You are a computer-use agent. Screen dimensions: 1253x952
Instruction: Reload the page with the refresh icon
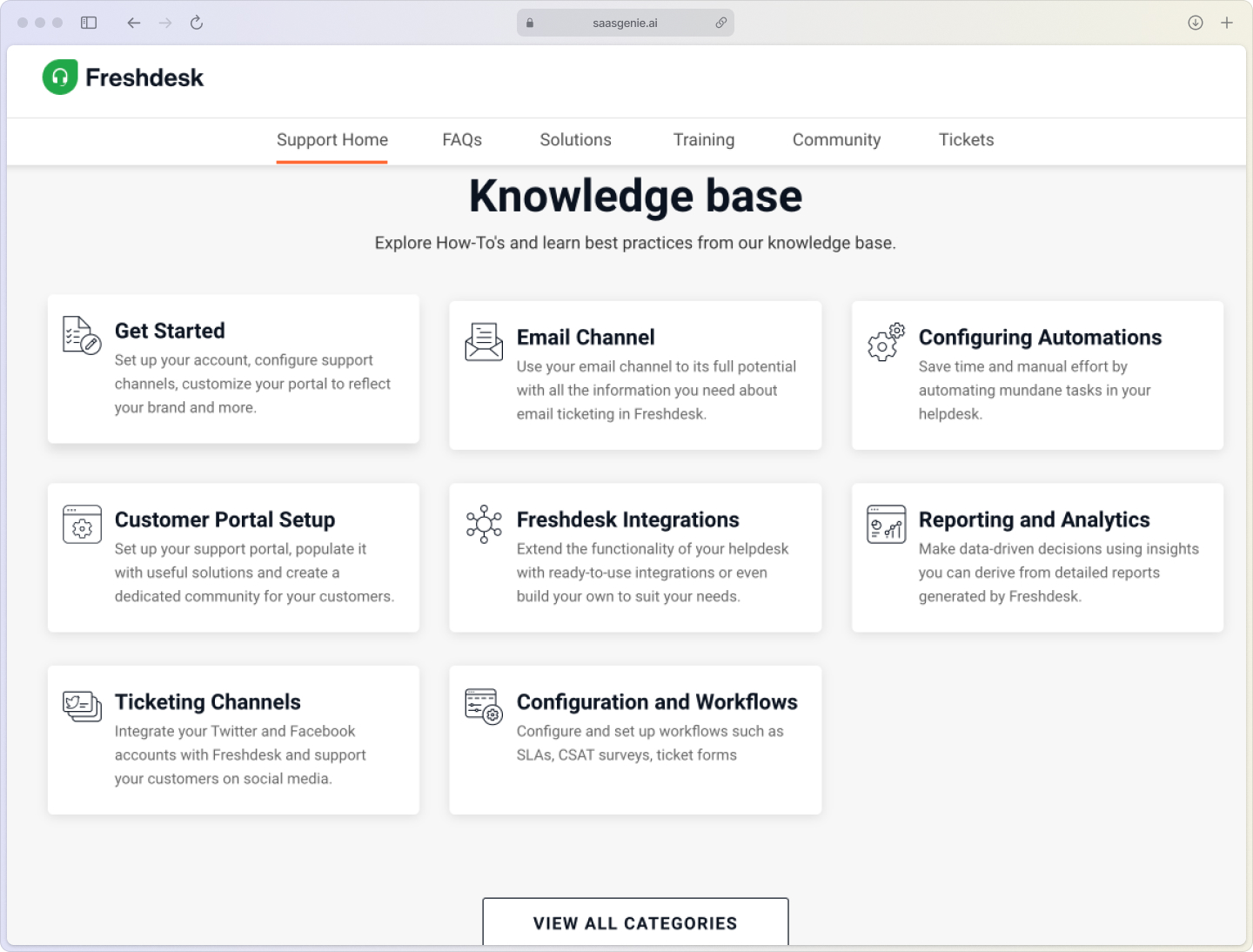tap(197, 23)
